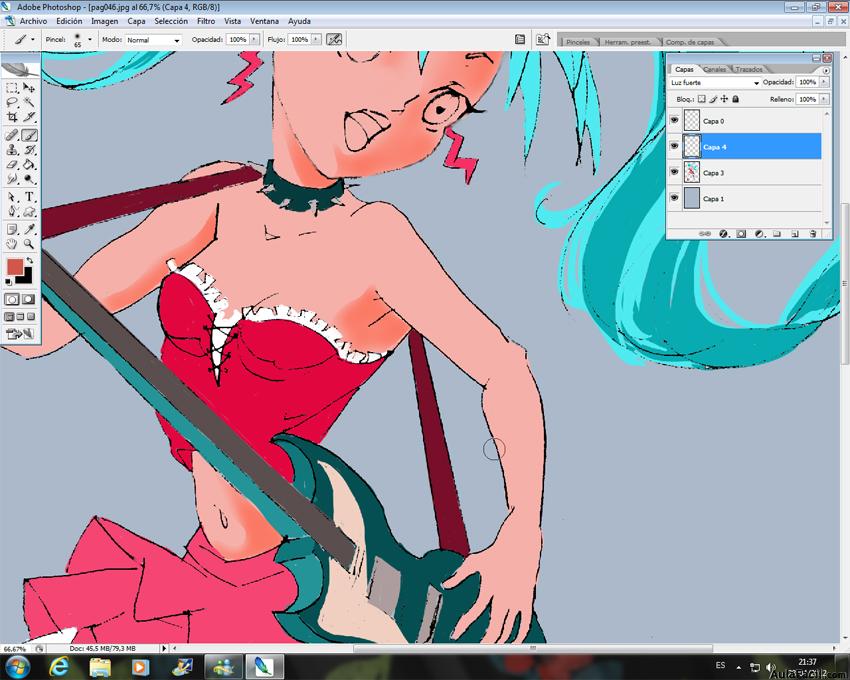The width and height of the screenshot is (850, 680).
Task: Select the Brush tool in the toolbox
Action: pyautogui.click(x=29, y=135)
